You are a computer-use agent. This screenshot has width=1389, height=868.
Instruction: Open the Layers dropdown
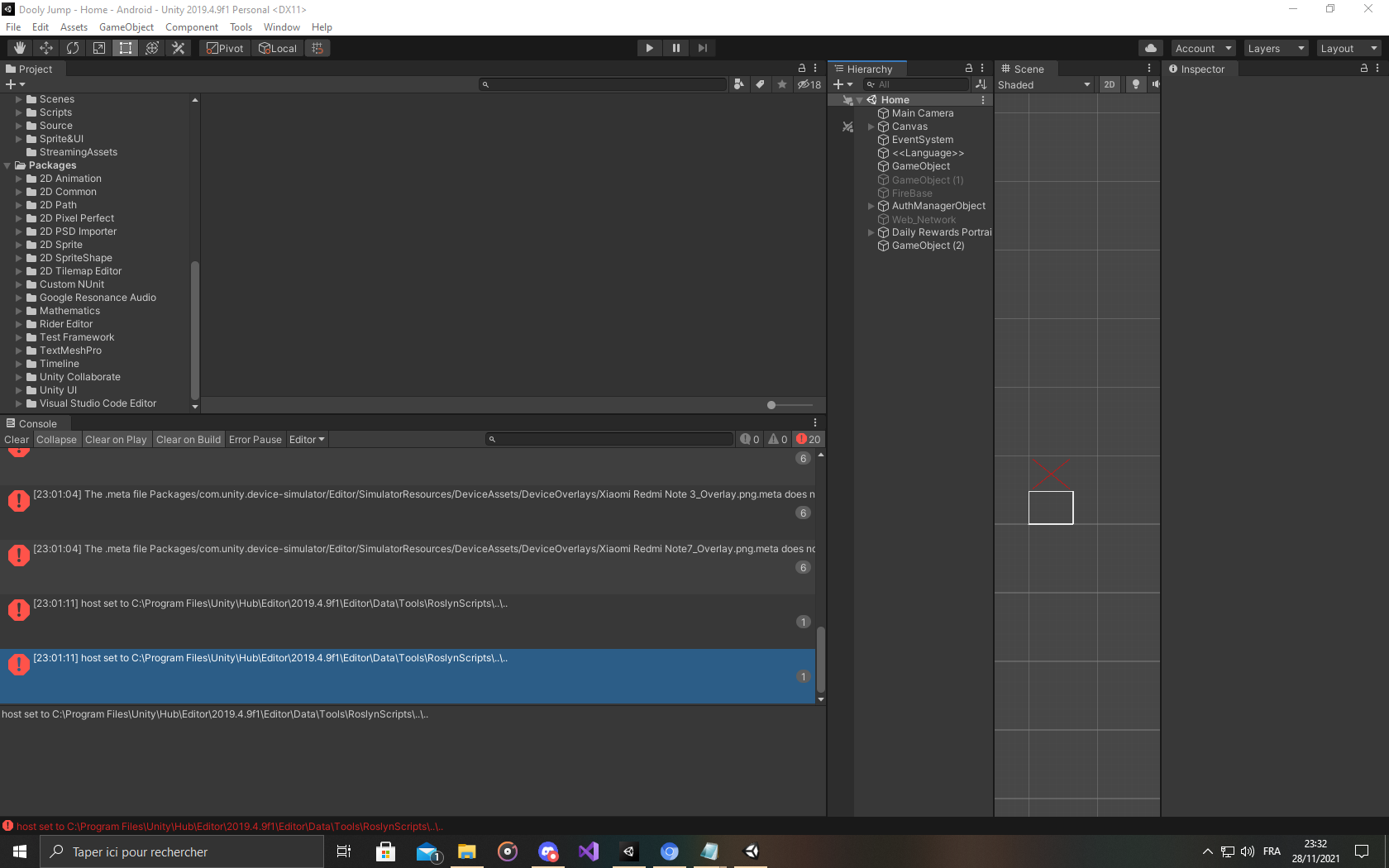pyautogui.click(x=1277, y=49)
